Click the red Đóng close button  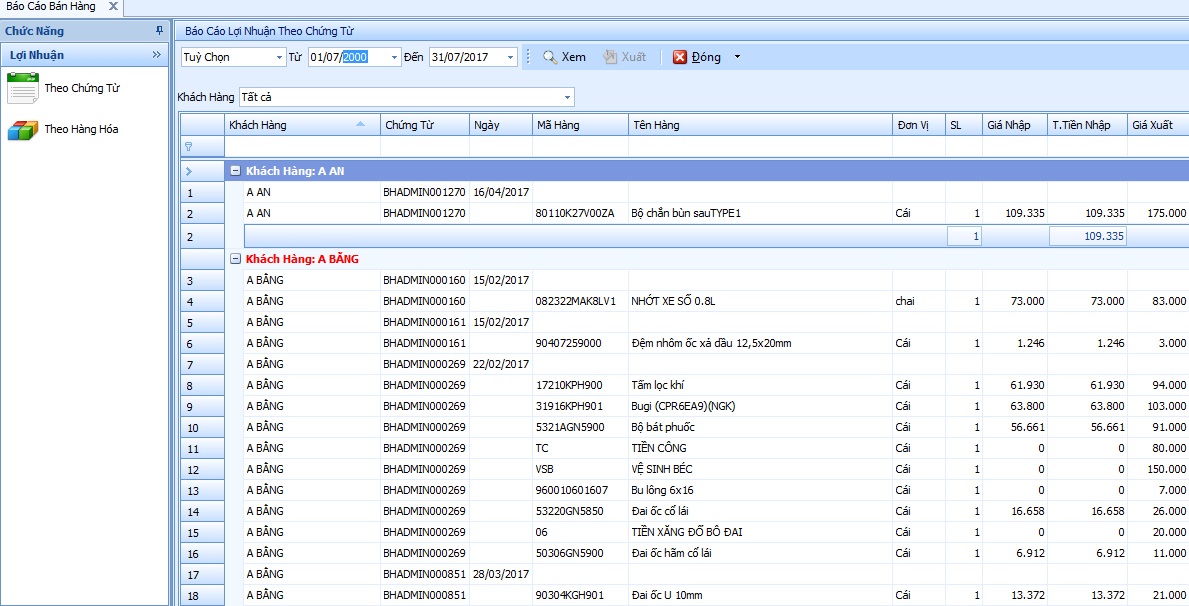696,57
